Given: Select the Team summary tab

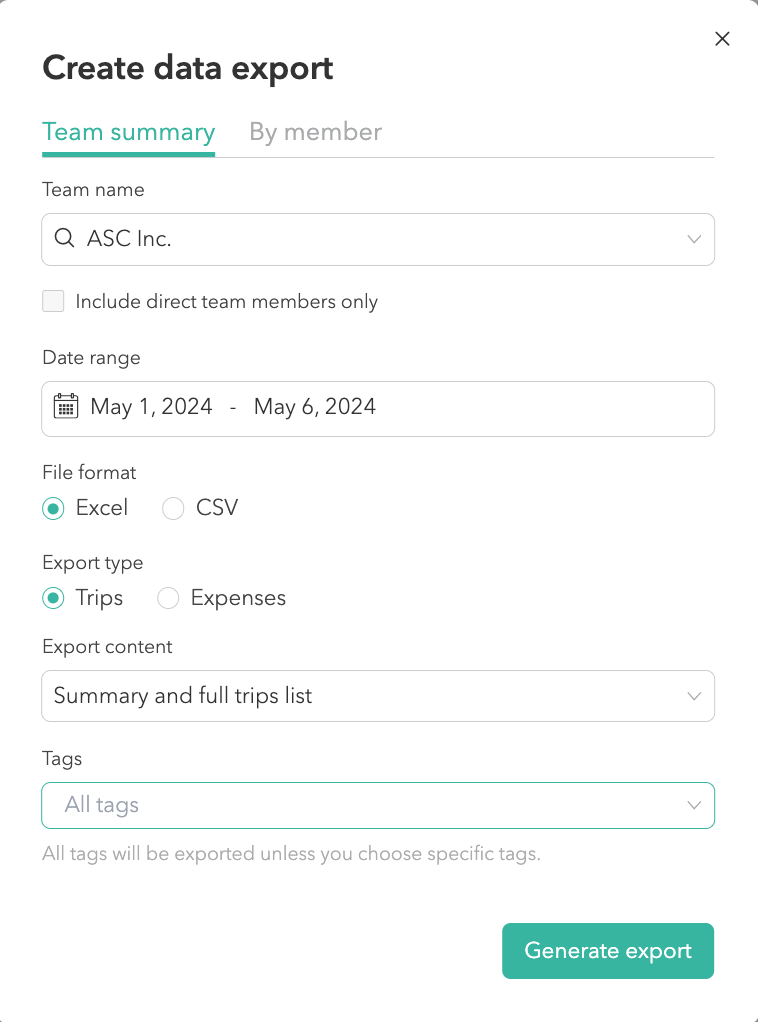Looking at the screenshot, I should pos(128,131).
